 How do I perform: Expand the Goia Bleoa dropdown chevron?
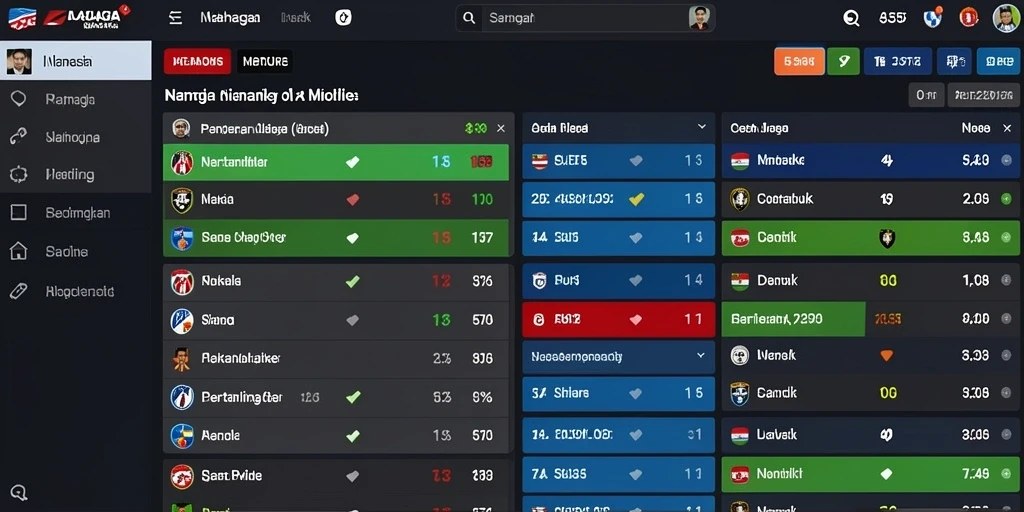[x=701, y=127]
